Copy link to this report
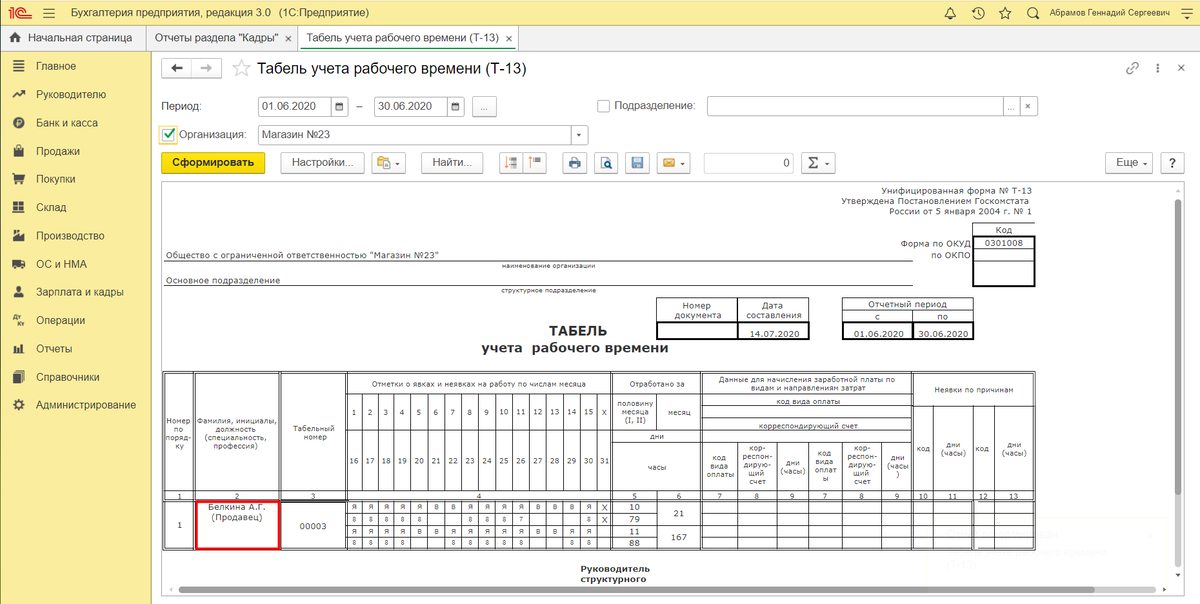 1132,69
